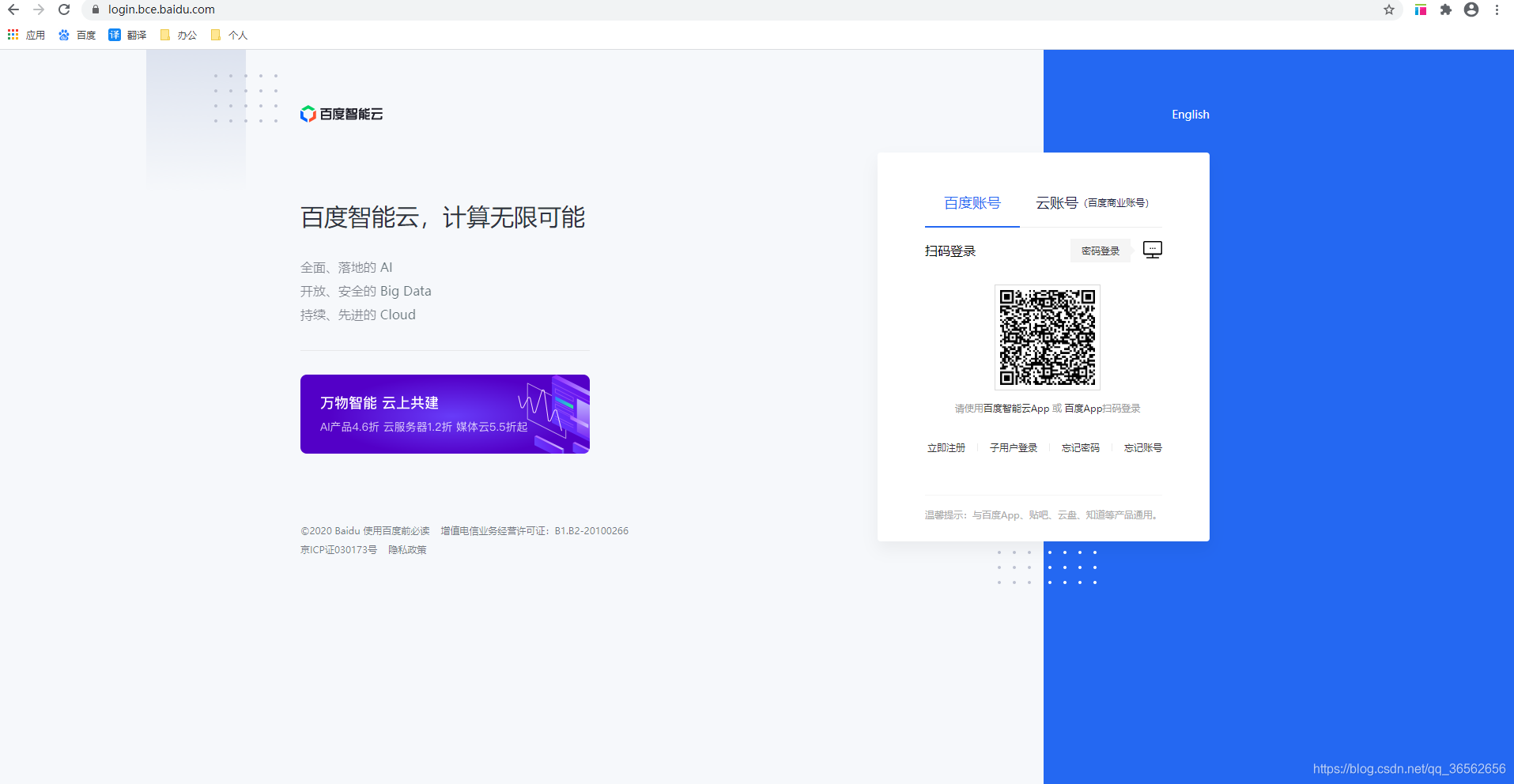Open the colorful extension icon beside the star
The image size is (1514, 784).
point(1421,9)
